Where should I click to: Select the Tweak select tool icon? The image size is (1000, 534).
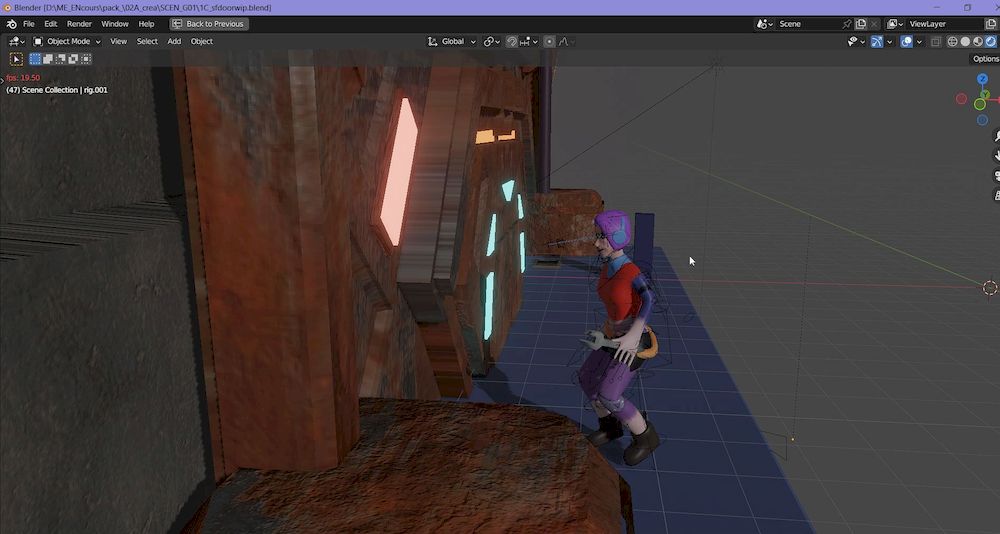(17, 59)
